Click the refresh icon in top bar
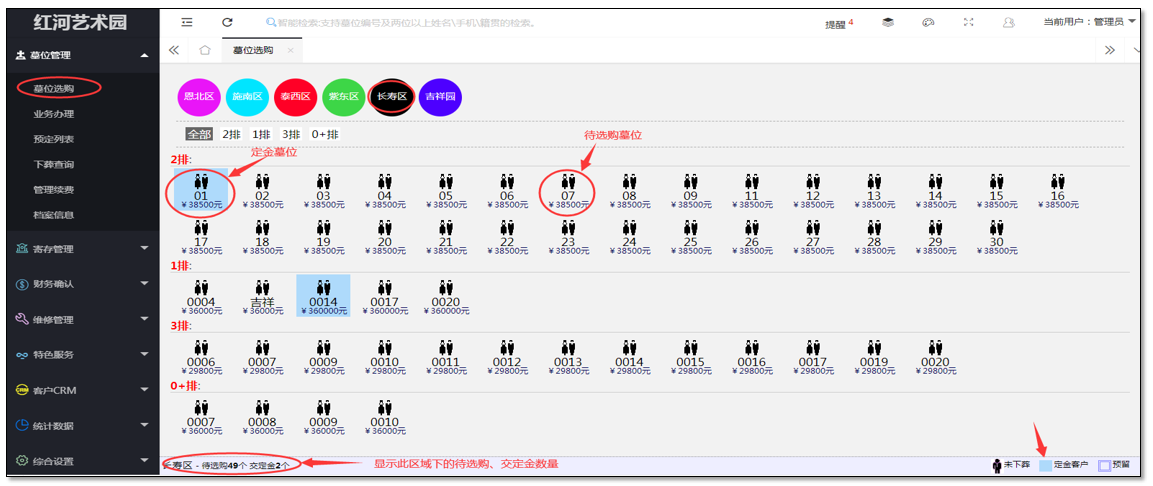1153x486 pixels. click(x=227, y=22)
